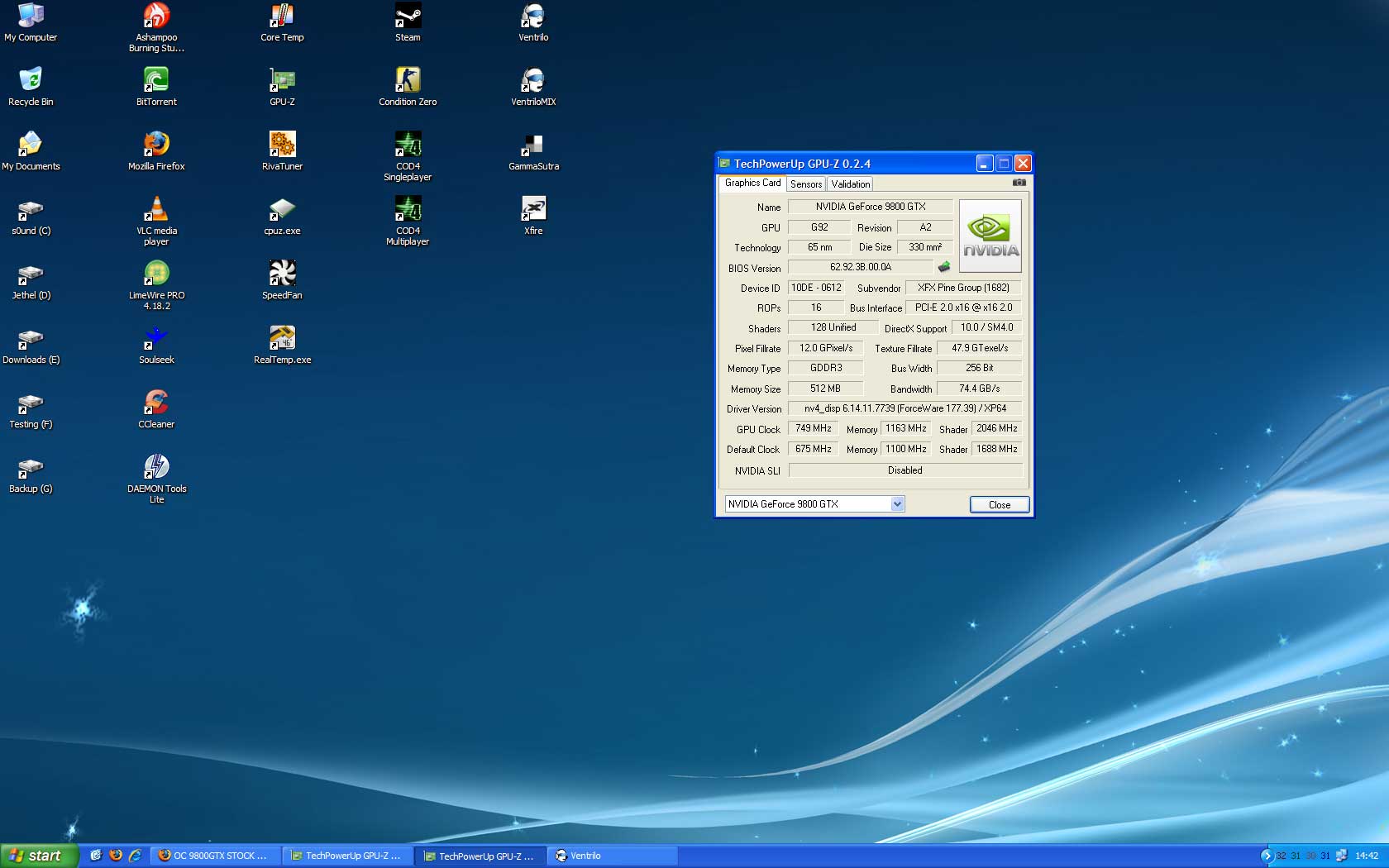Open the VentriloMIX desktop icon
This screenshot has height=868, width=1389.
[533, 87]
